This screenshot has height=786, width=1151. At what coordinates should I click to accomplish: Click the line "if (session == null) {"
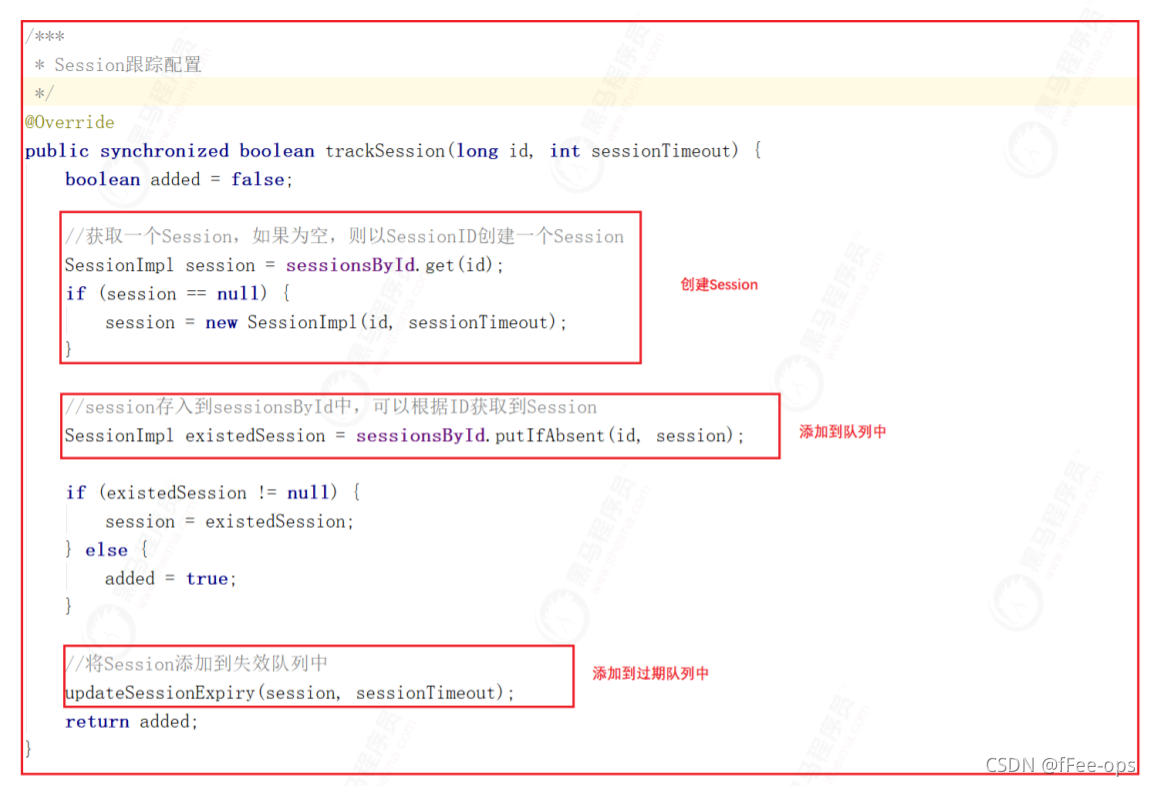[x=178, y=294]
